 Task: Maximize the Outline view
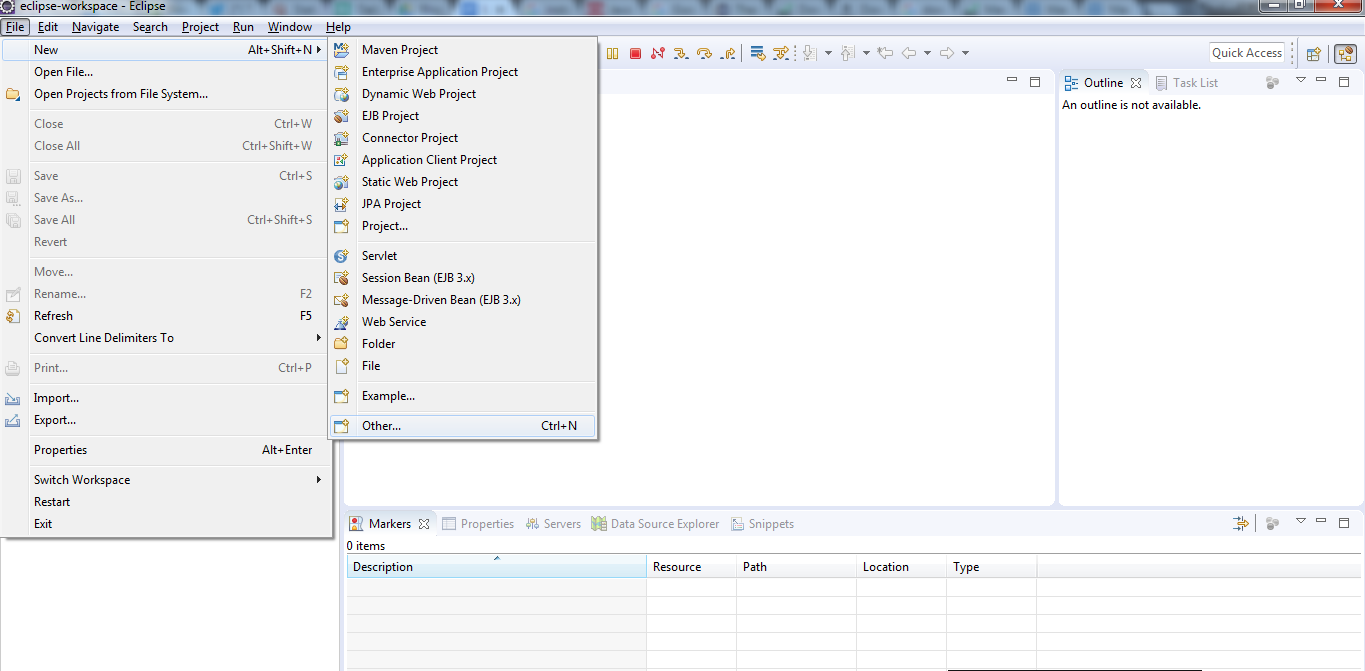(1344, 82)
